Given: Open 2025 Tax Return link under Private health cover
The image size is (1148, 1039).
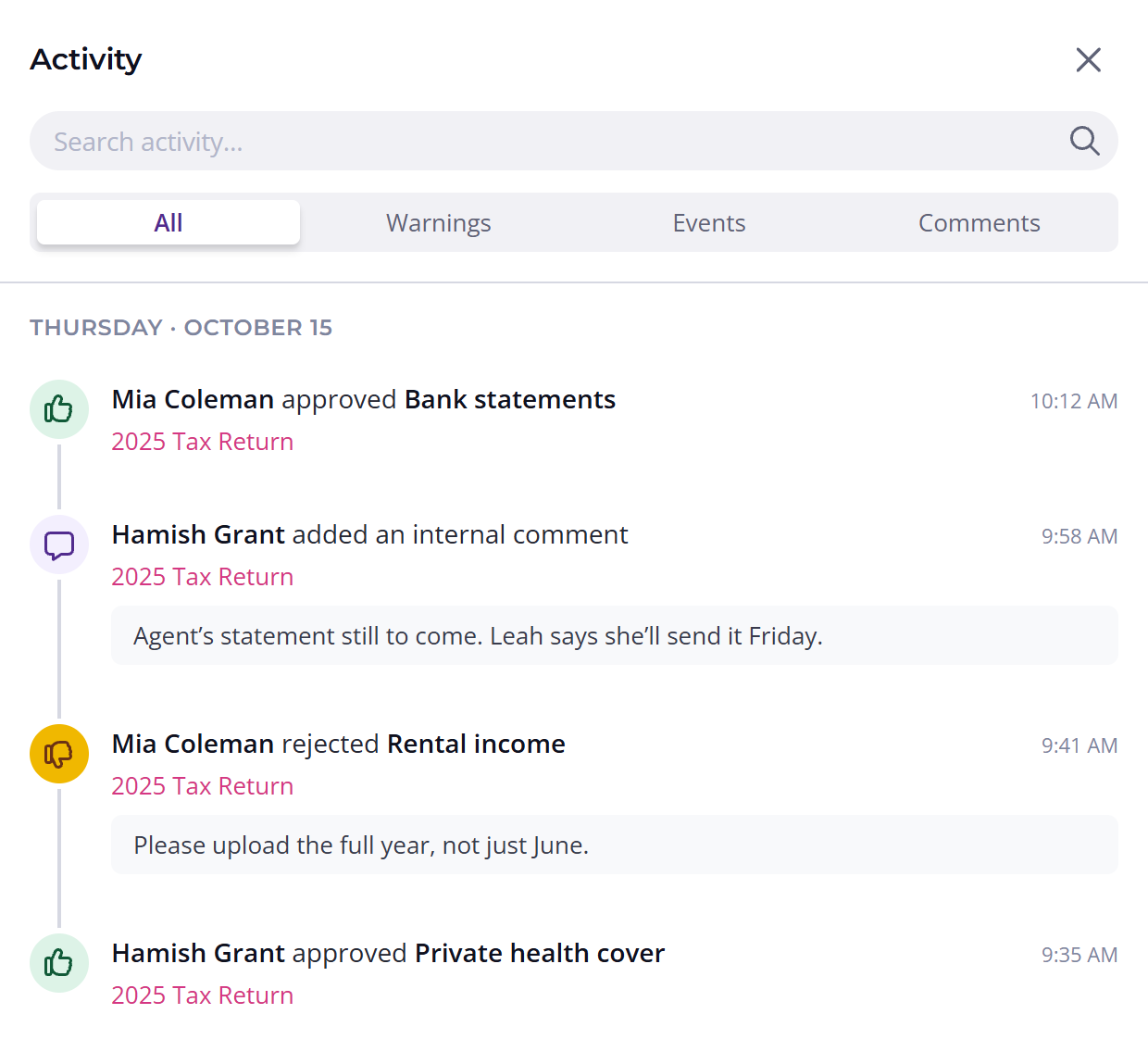Looking at the screenshot, I should (202, 995).
